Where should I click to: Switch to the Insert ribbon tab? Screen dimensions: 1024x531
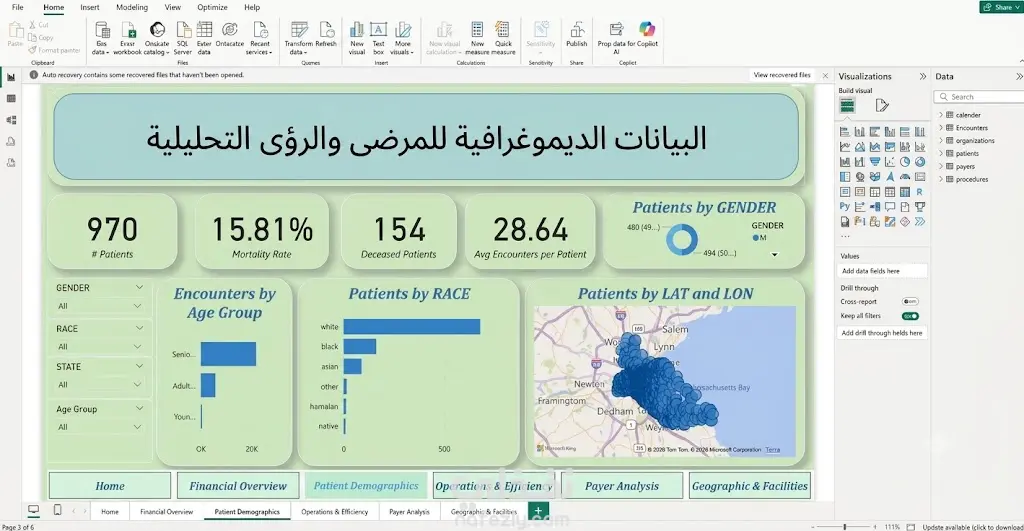coord(89,7)
